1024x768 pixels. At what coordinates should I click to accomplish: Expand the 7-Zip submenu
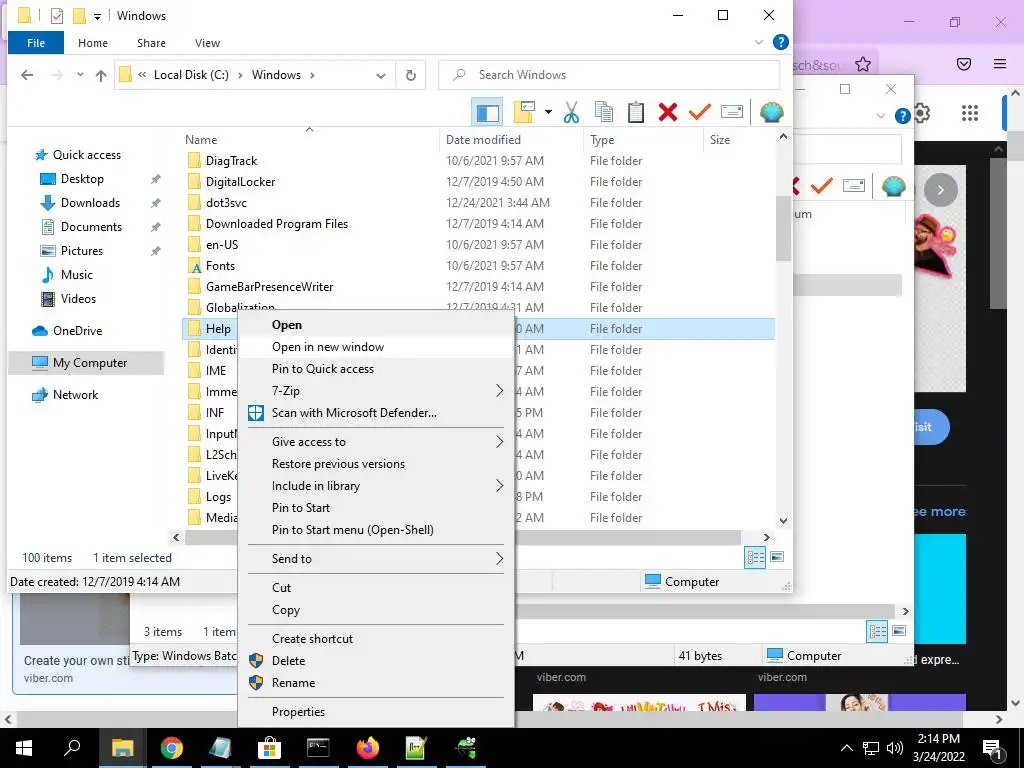377,391
